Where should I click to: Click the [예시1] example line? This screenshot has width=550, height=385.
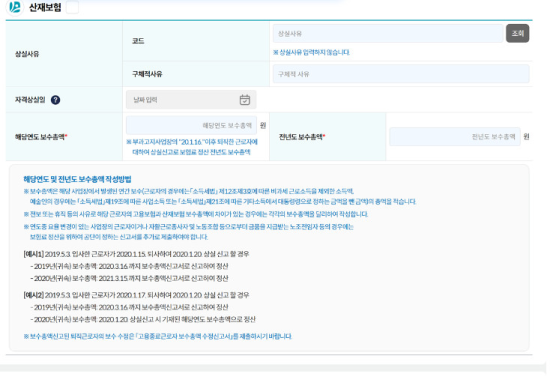(x=136, y=254)
